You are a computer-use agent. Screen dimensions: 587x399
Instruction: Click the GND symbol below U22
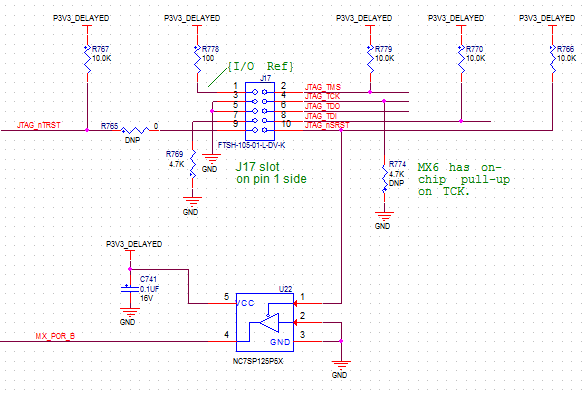tap(341, 369)
